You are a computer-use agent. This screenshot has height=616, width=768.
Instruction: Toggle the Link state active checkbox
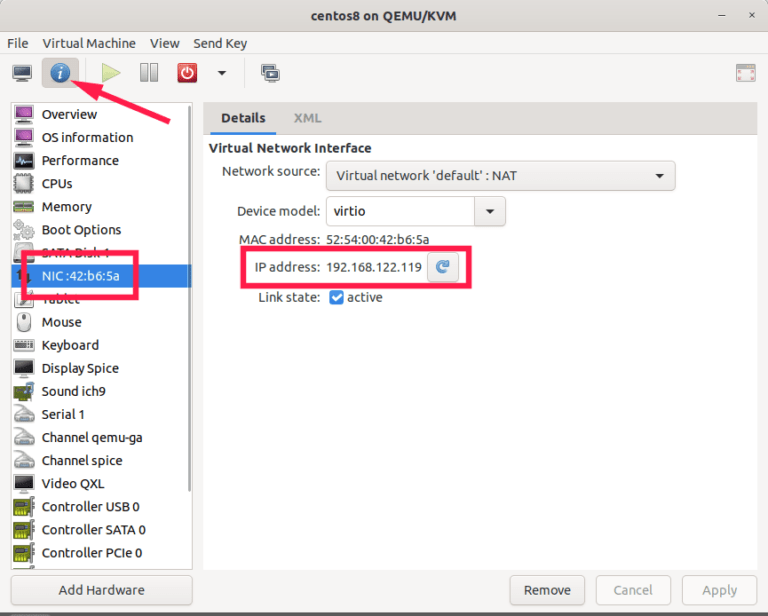pos(336,297)
